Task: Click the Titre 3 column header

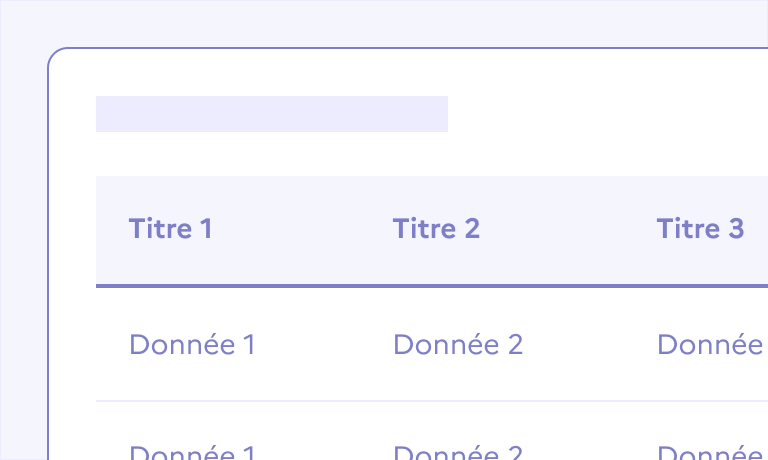Action: coord(700,229)
